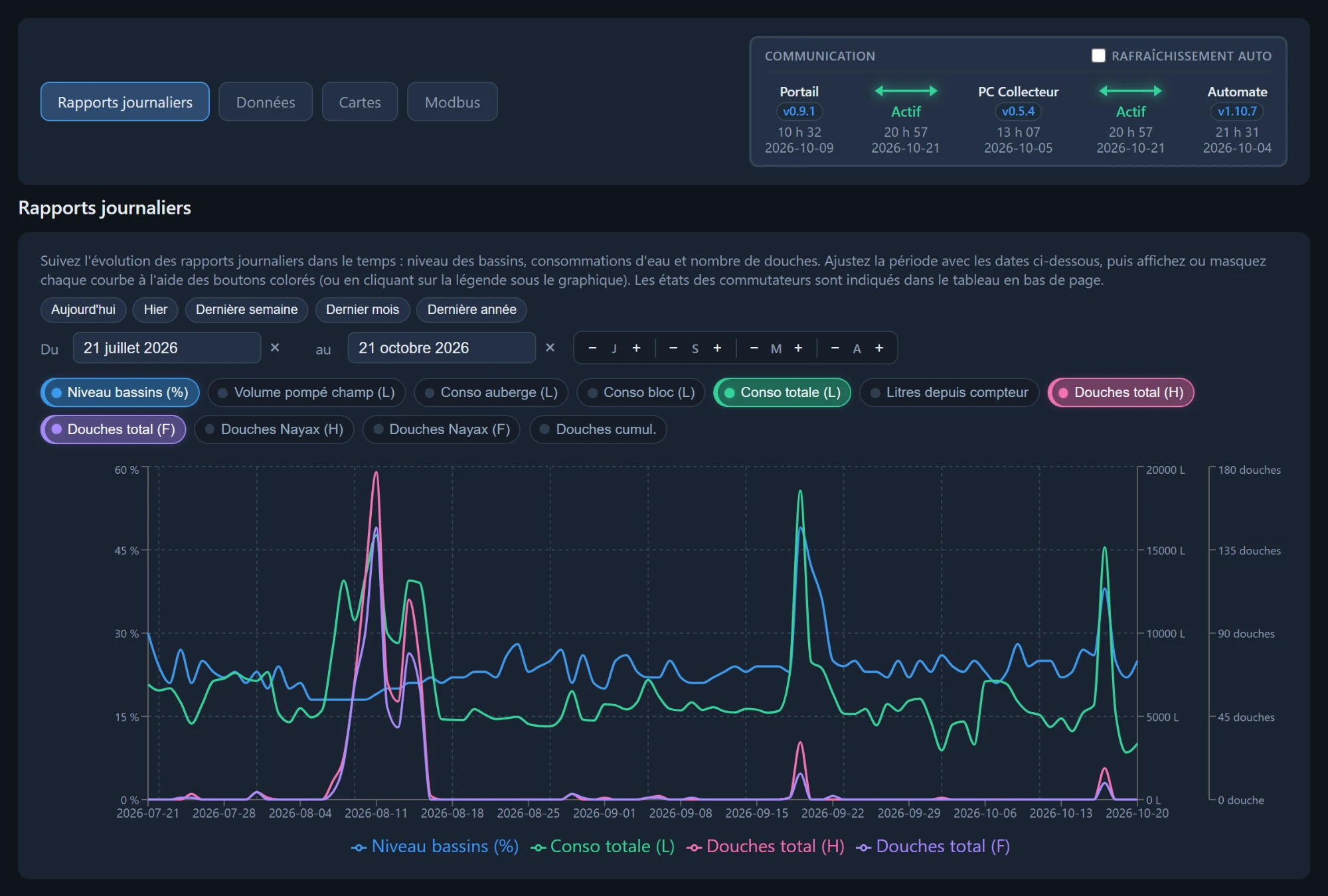Increase period by one year (plus A)
This screenshot has height=896, width=1328.
coord(879,348)
